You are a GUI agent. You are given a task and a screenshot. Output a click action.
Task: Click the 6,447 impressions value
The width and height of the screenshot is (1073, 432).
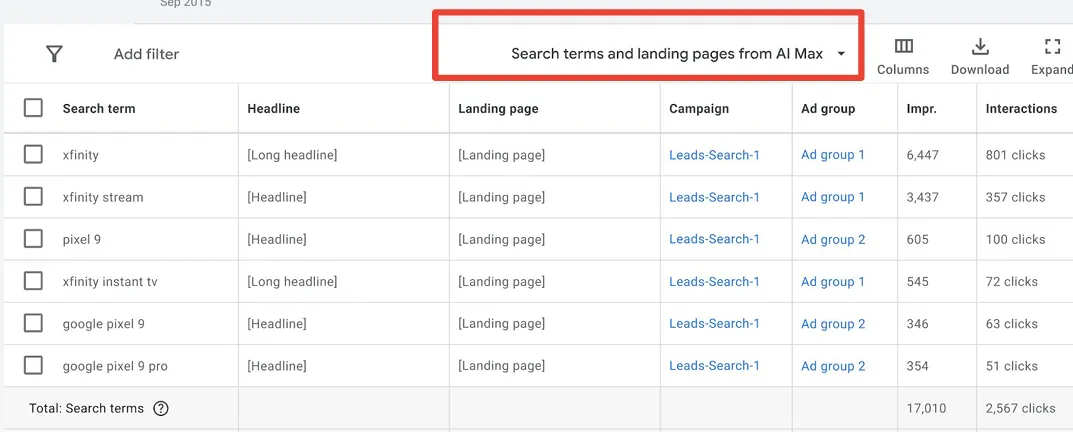(x=922, y=155)
